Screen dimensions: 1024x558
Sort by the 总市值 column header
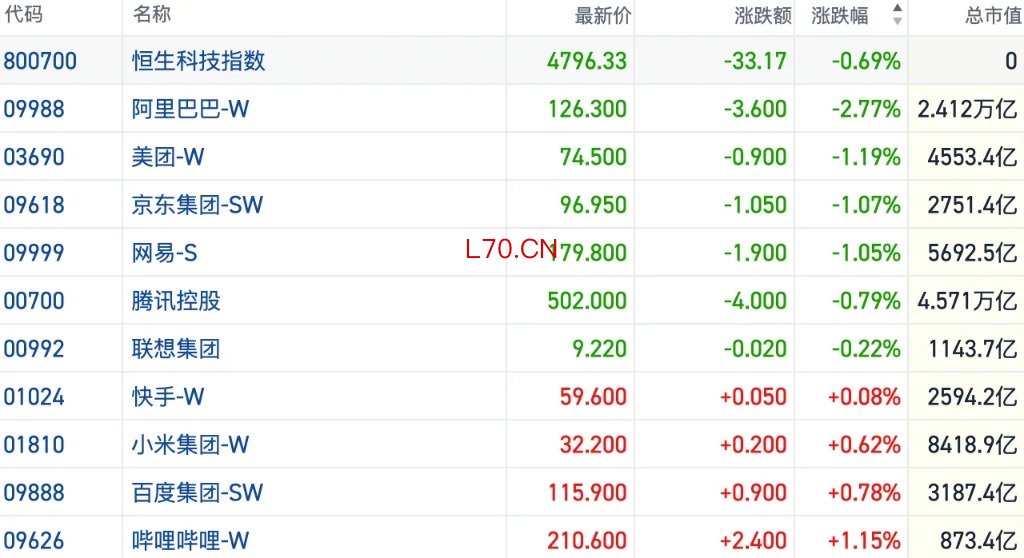pyautogui.click(x=994, y=15)
